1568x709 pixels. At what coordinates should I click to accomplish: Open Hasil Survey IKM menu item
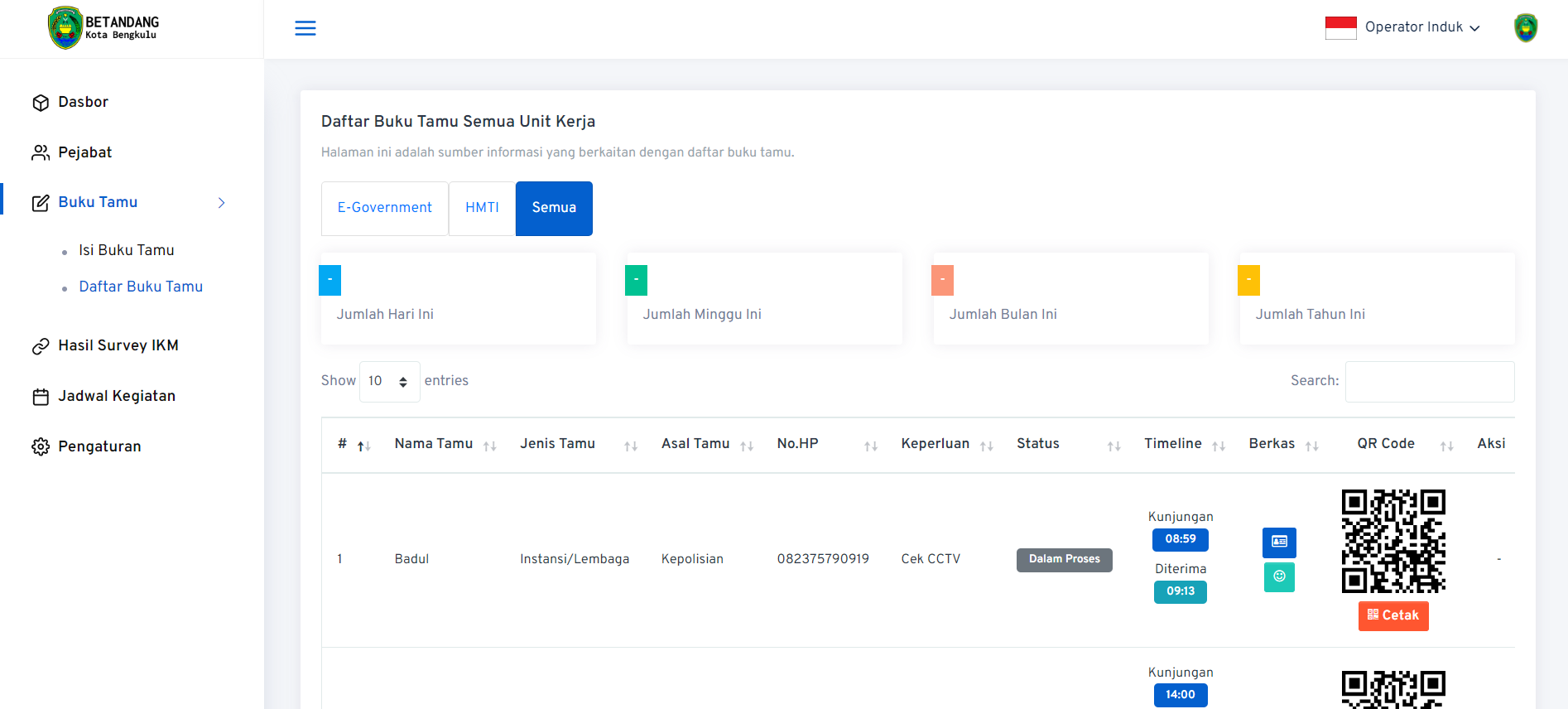click(x=118, y=345)
